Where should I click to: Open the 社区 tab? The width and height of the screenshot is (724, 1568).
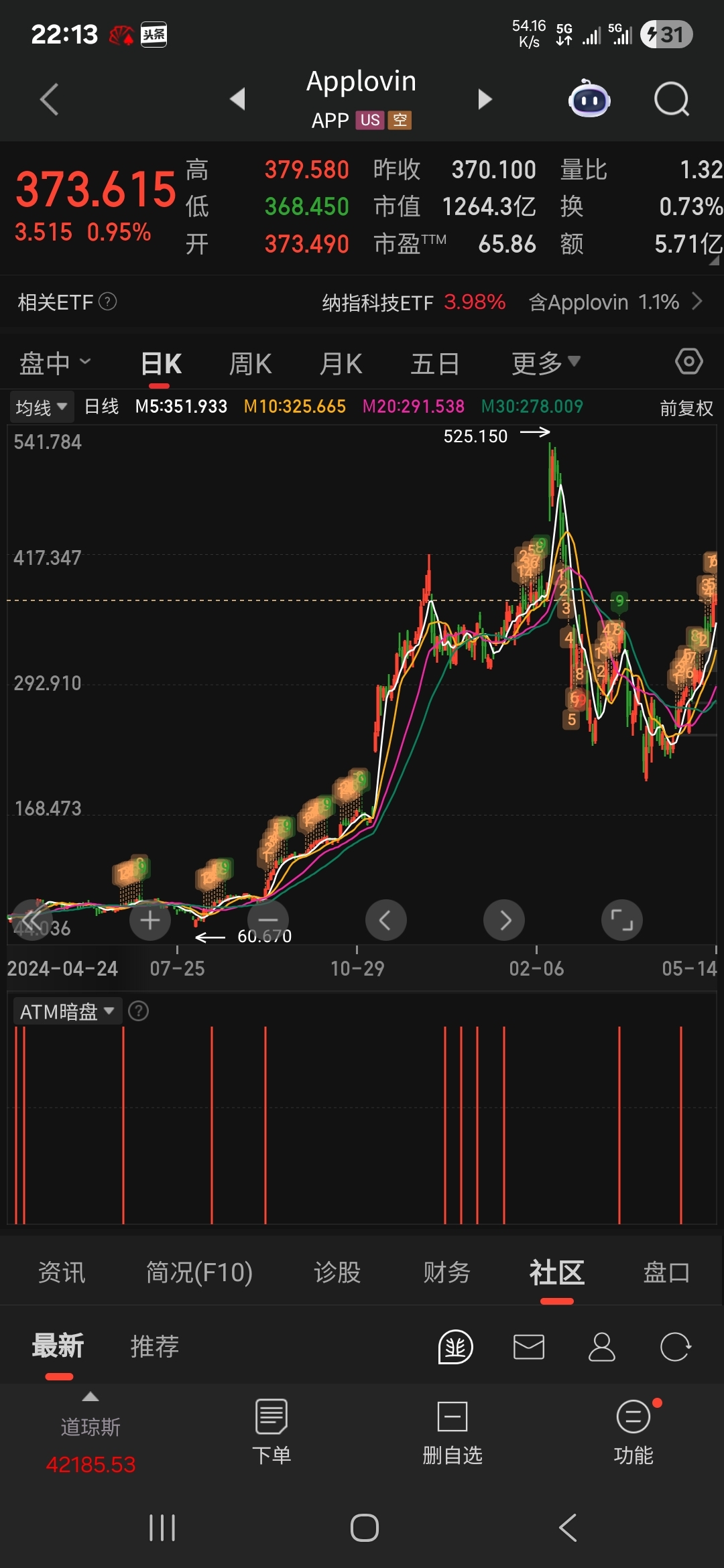(556, 1272)
